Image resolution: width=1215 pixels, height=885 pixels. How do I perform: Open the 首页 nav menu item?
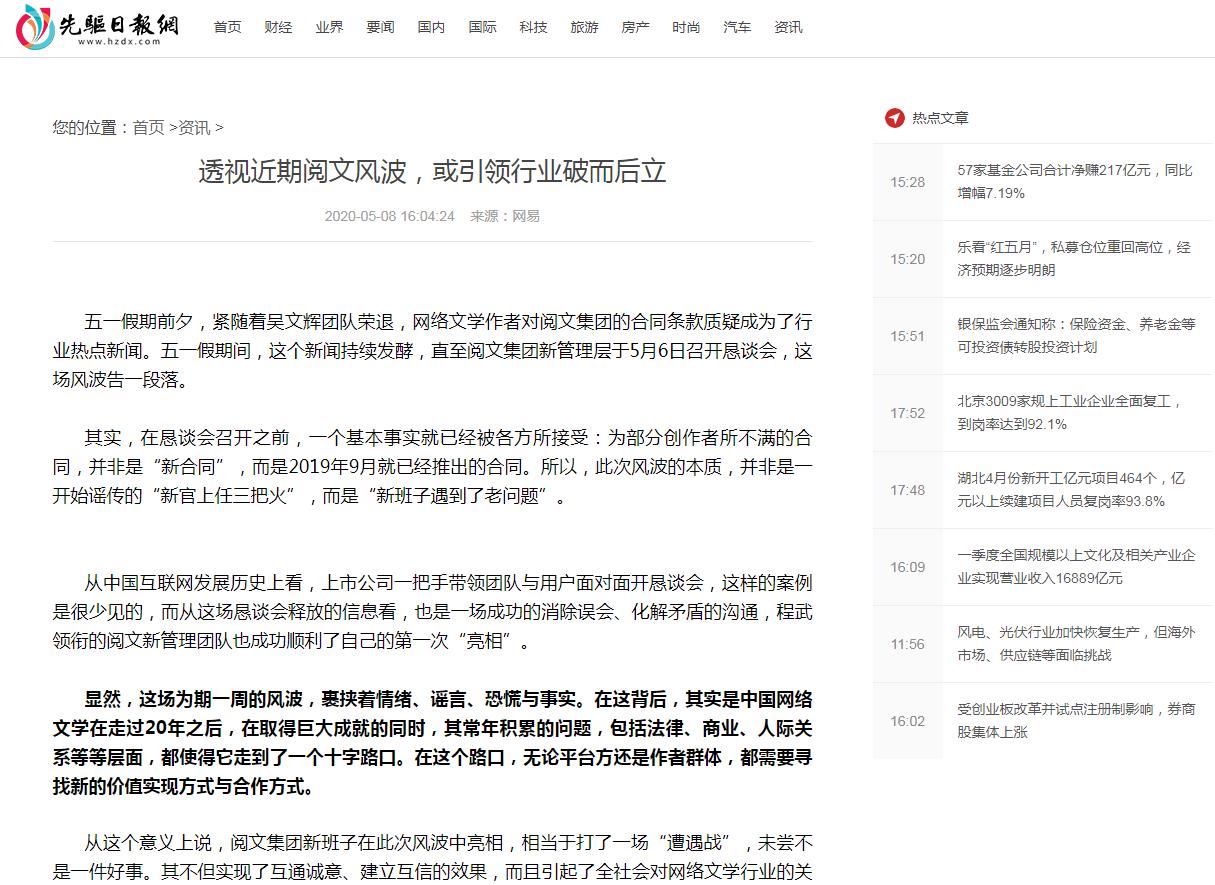[227, 27]
